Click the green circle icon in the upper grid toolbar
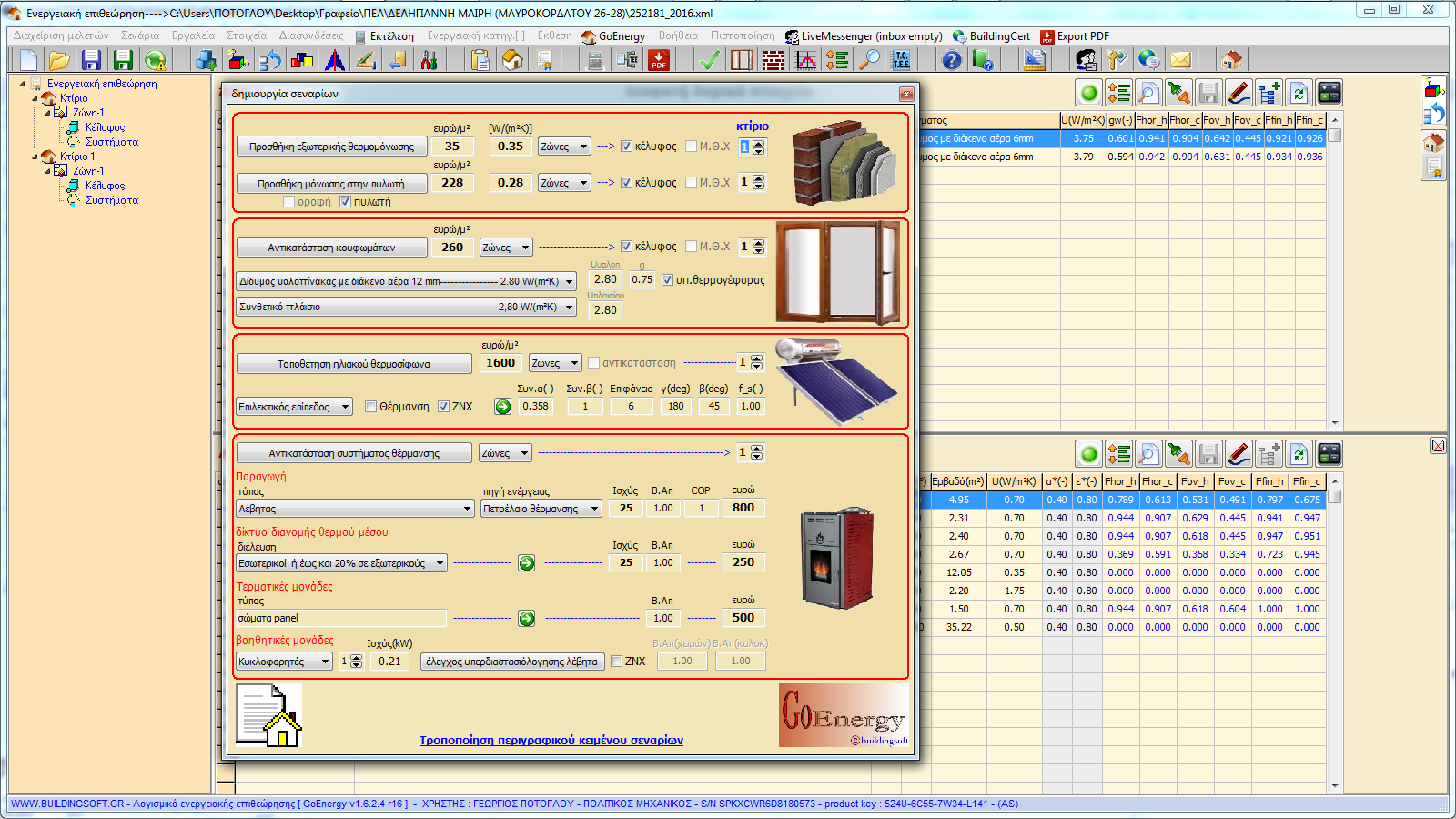 coord(1088,93)
